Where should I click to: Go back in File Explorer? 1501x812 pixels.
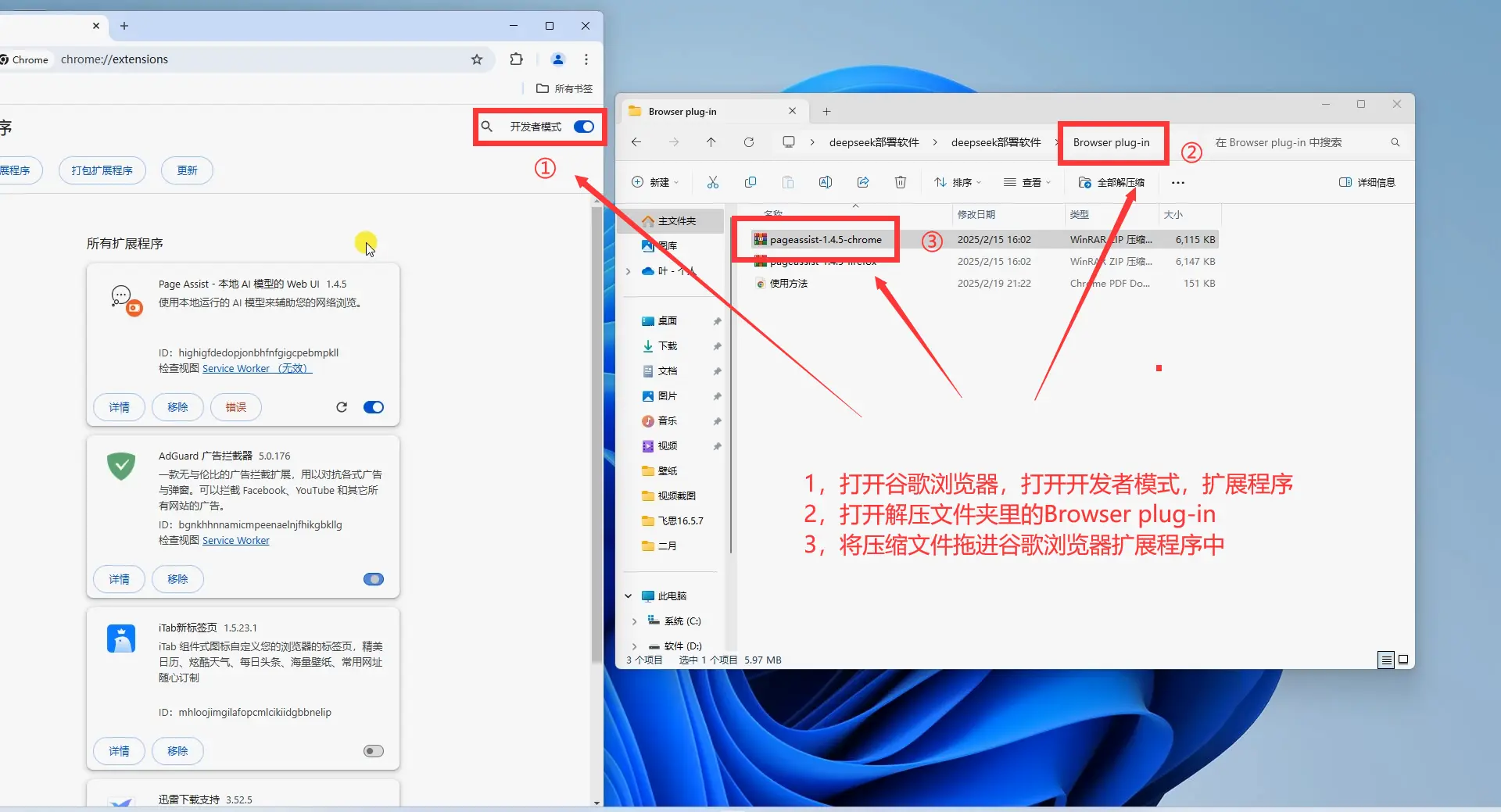pos(636,142)
